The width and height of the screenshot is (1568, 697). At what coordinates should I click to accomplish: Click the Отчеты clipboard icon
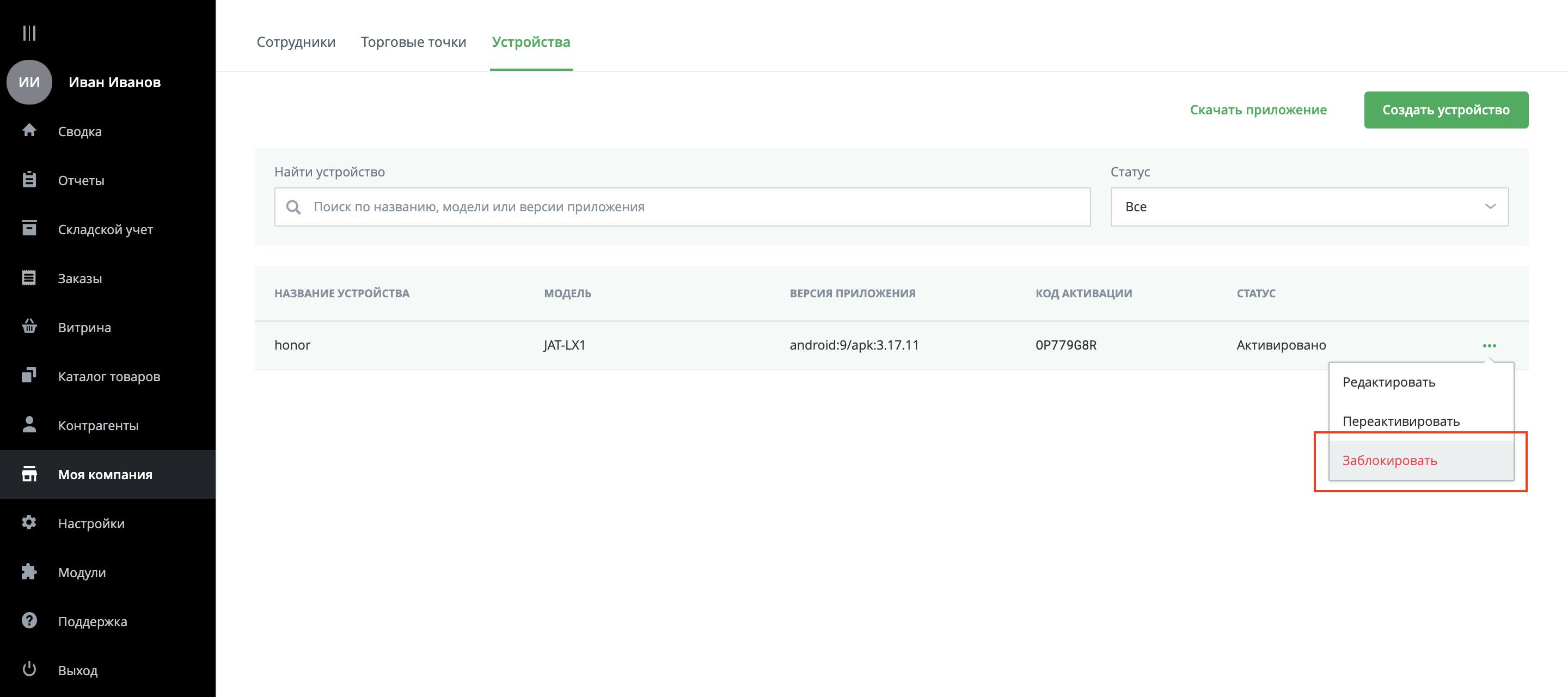point(29,180)
